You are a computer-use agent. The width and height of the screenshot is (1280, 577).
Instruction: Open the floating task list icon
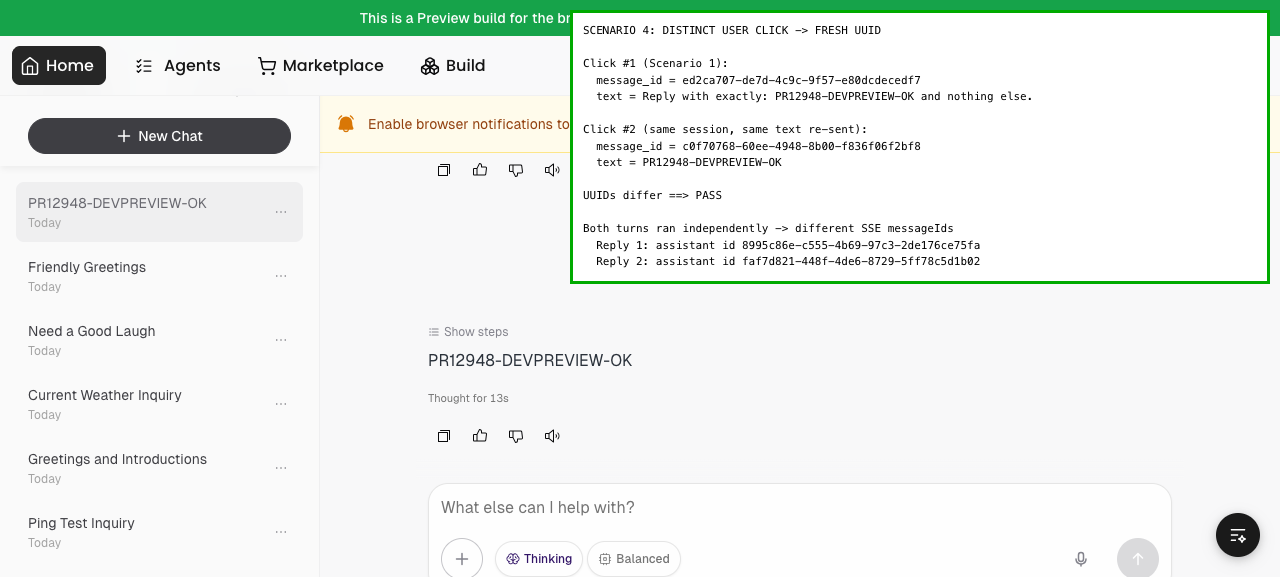point(1238,535)
